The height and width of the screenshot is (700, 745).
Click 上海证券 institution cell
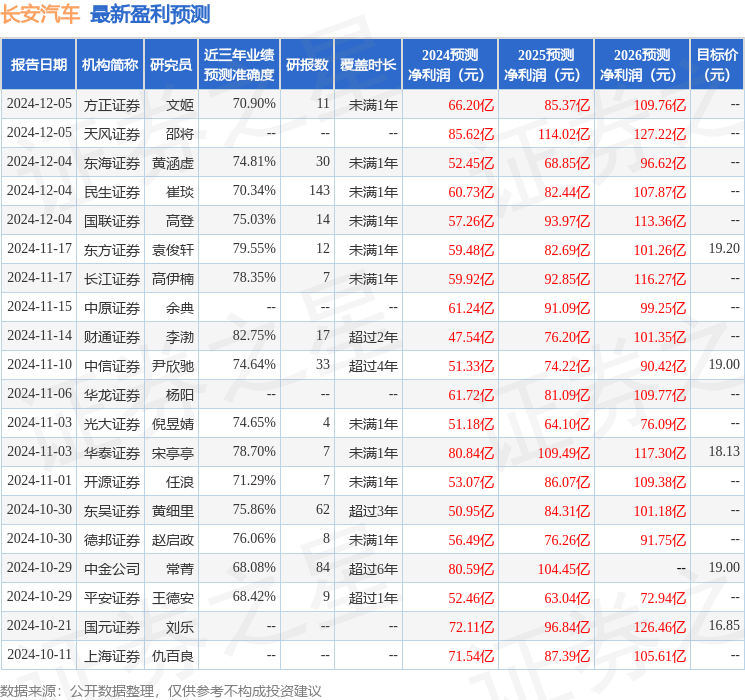coord(112,656)
